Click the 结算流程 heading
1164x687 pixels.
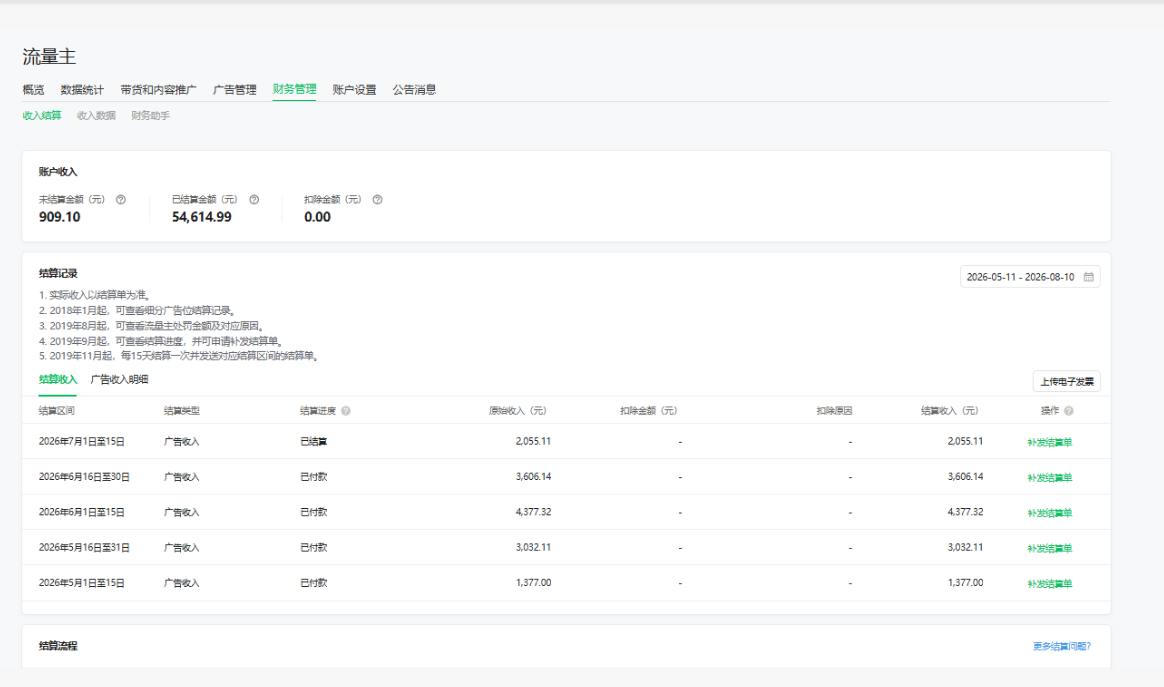(x=58, y=646)
